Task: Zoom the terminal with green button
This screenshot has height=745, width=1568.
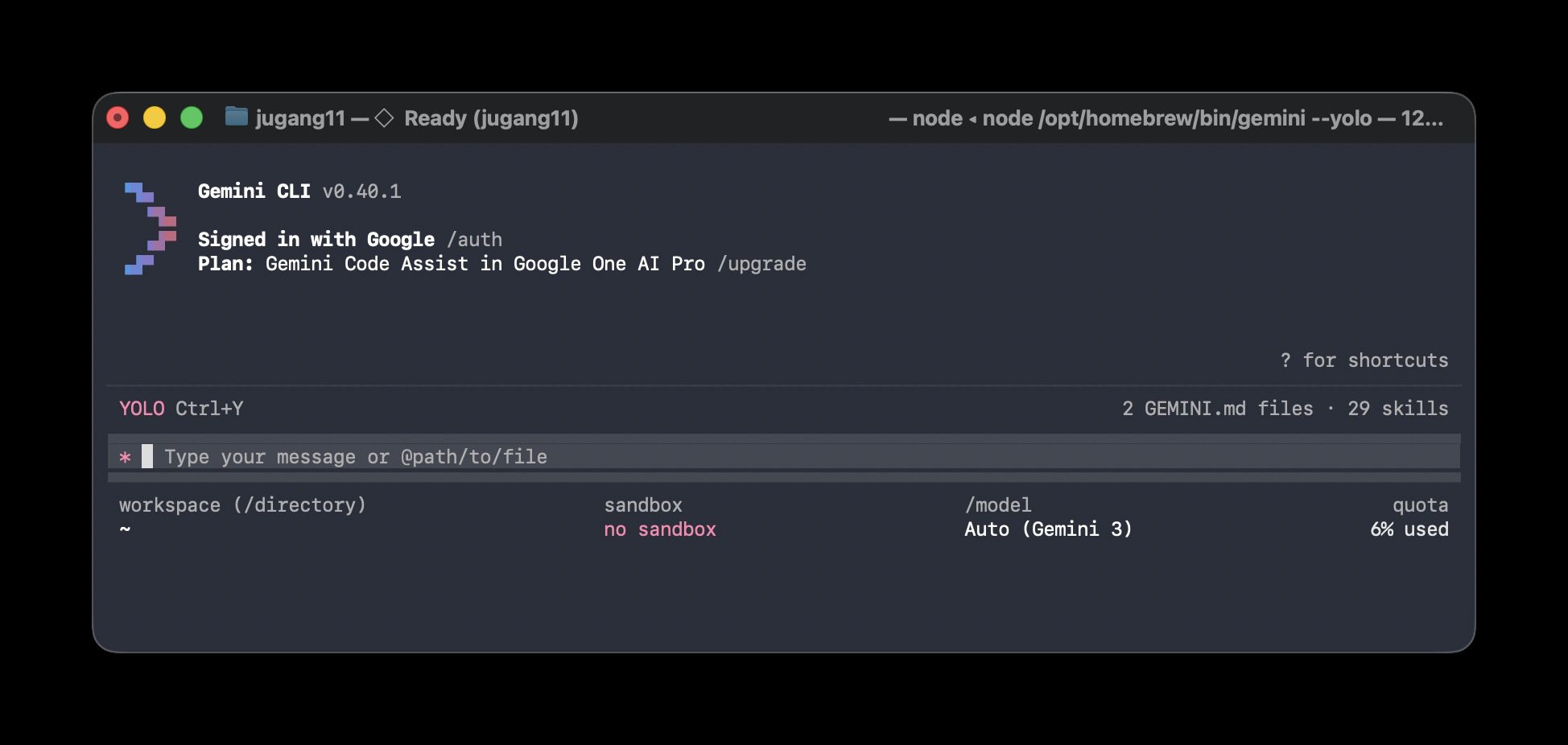Action: pos(192,118)
